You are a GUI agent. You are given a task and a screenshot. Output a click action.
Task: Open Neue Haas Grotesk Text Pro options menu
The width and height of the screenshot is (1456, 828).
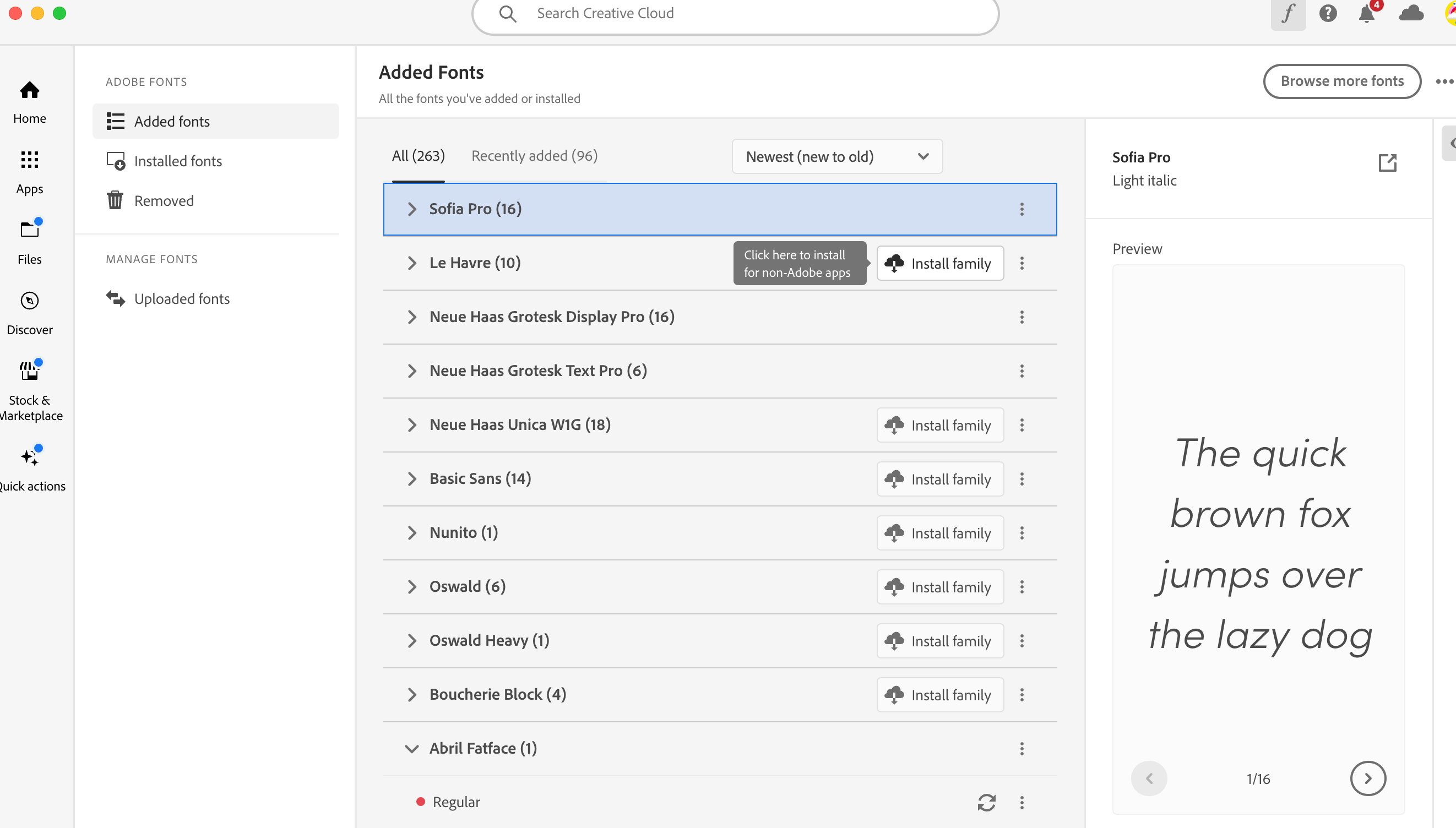coord(1022,372)
